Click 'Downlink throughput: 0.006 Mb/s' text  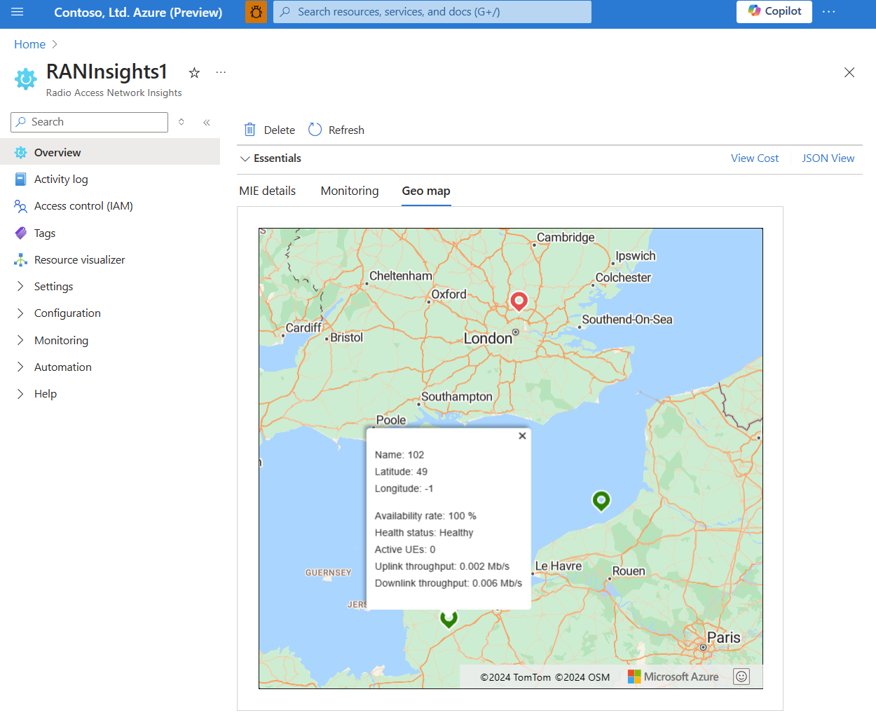click(x=448, y=583)
